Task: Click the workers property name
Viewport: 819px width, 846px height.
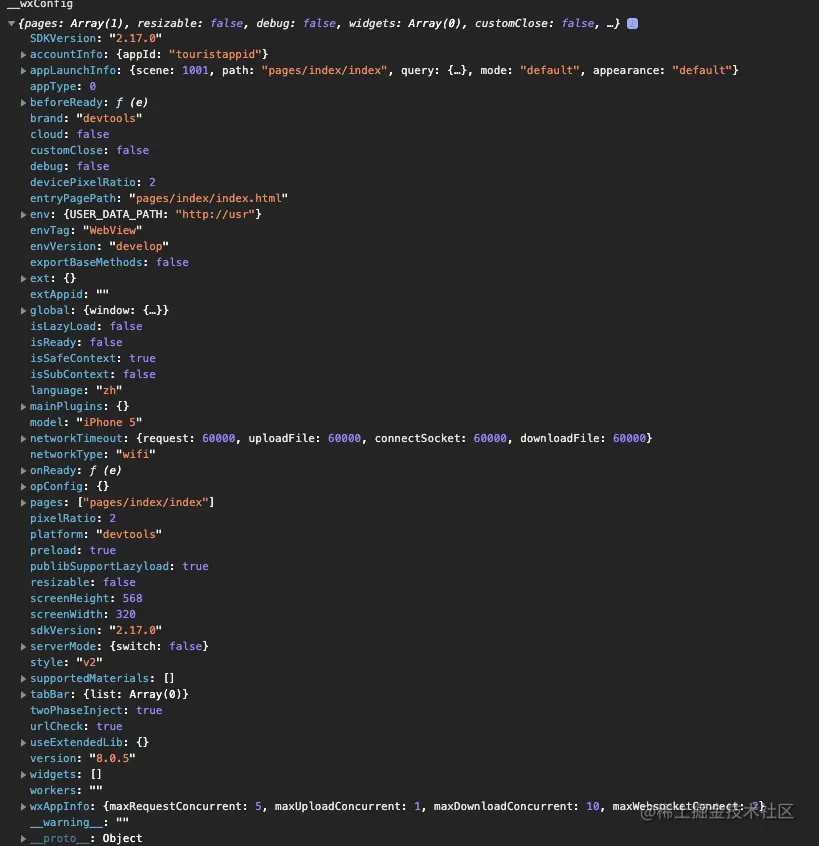Action: (x=52, y=790)
